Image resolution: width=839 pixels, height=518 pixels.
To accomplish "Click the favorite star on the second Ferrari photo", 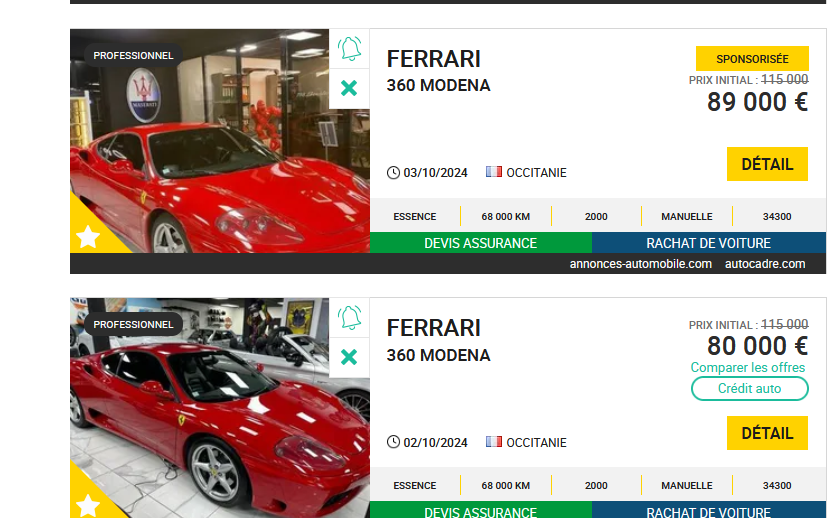I will pos(88,506).
